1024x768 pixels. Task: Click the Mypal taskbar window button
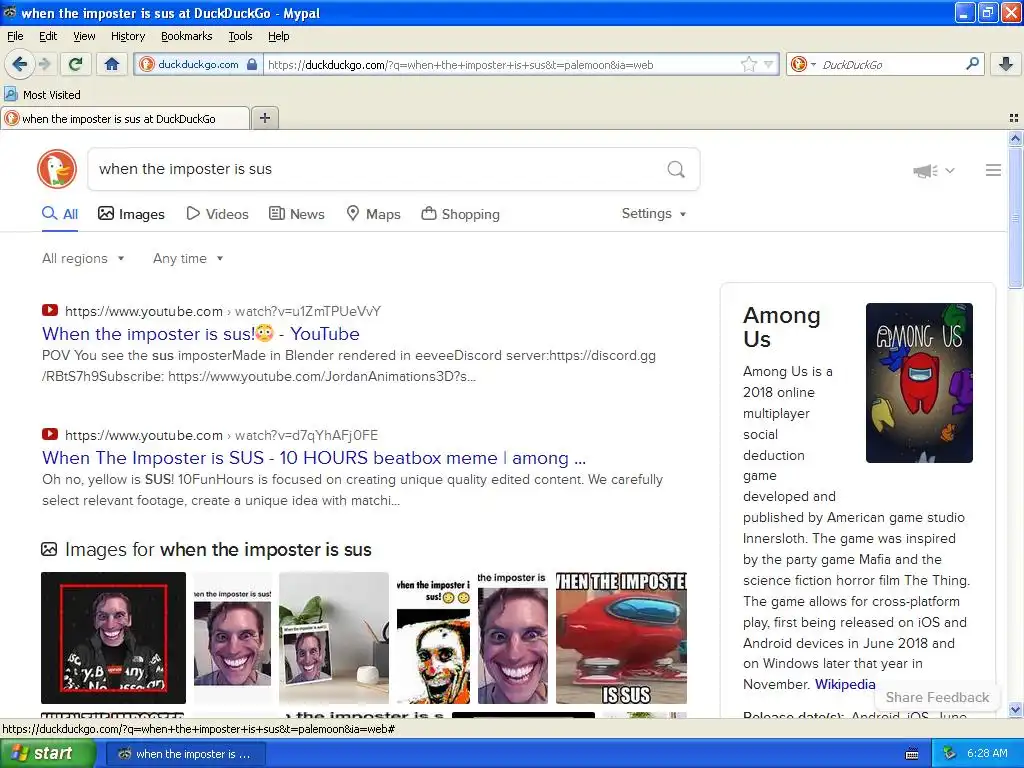185,754
